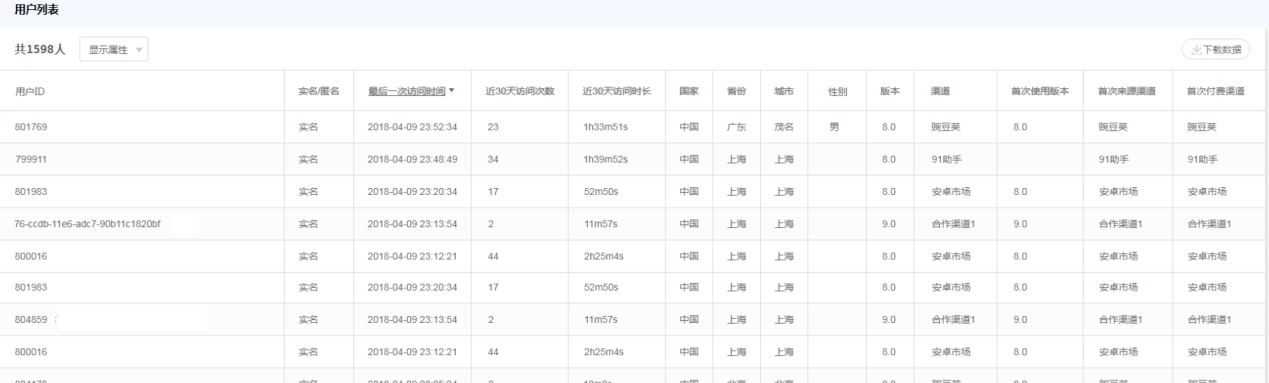Screen dimensions: 1269x383
Task: Click 首次付费渠道 cell 91助手 in row 799911
Action: pyautogui.click(x=1203, y=159)
